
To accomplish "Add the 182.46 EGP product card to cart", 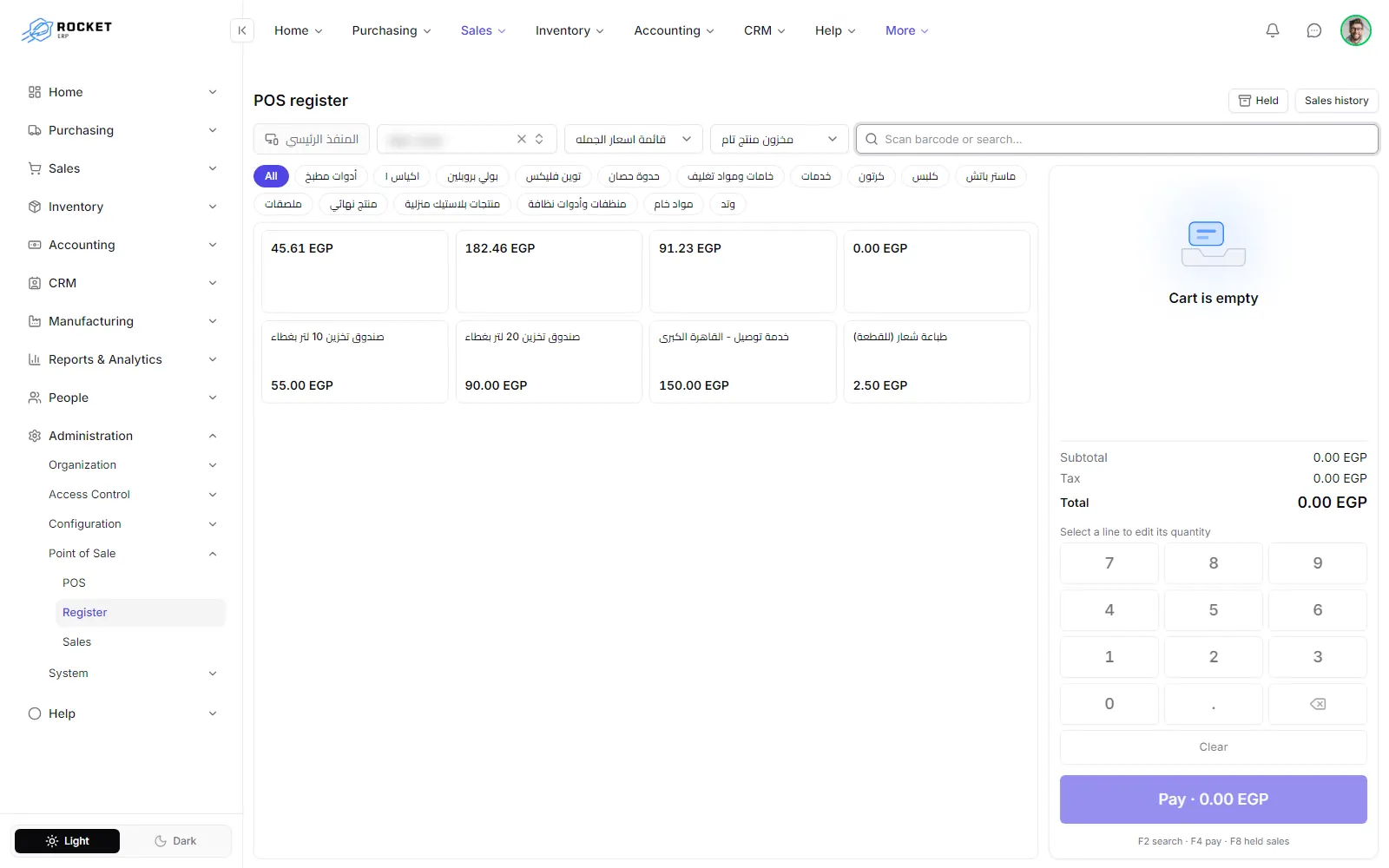I will (x=549, y=271).
